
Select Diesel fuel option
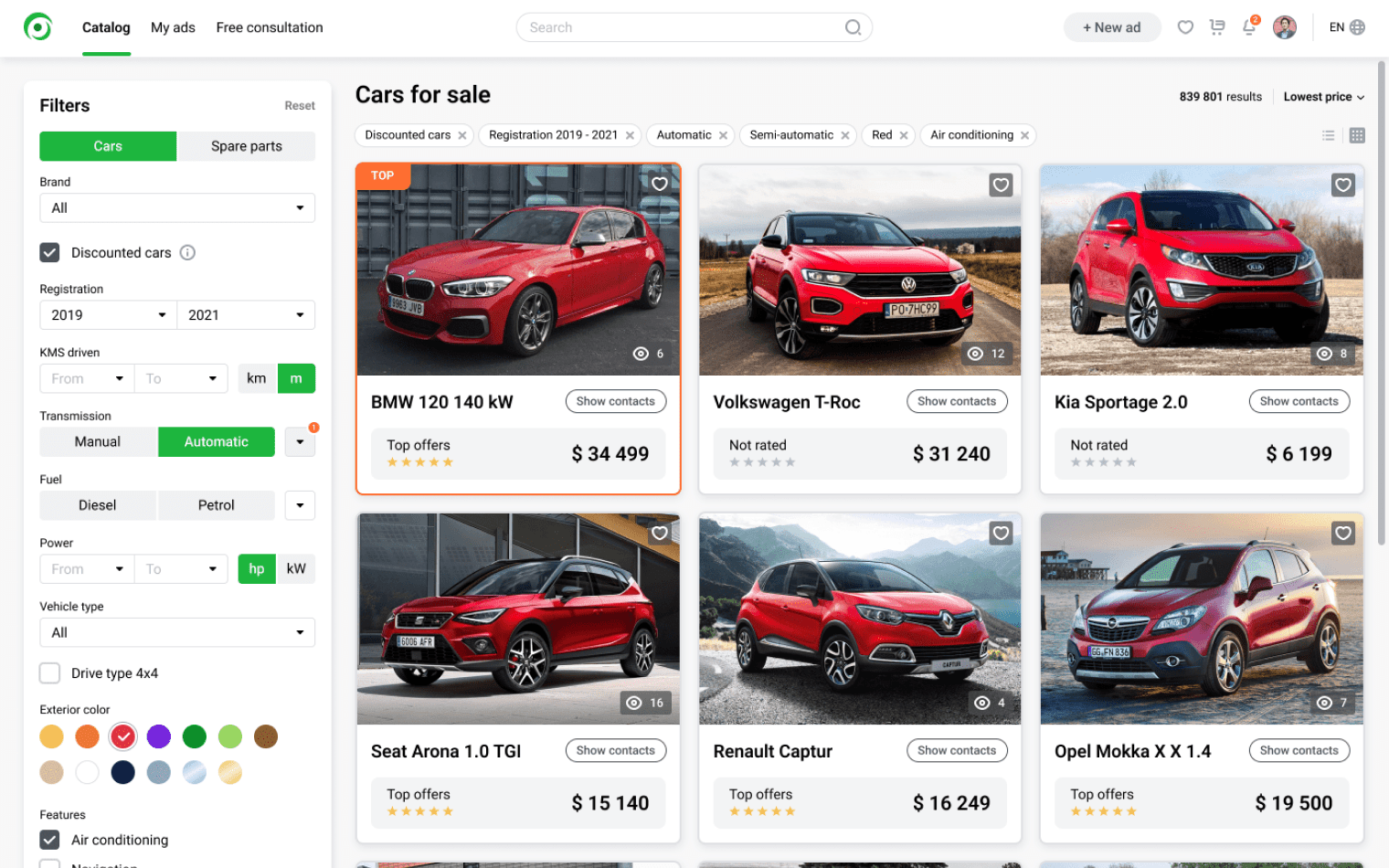98,505
